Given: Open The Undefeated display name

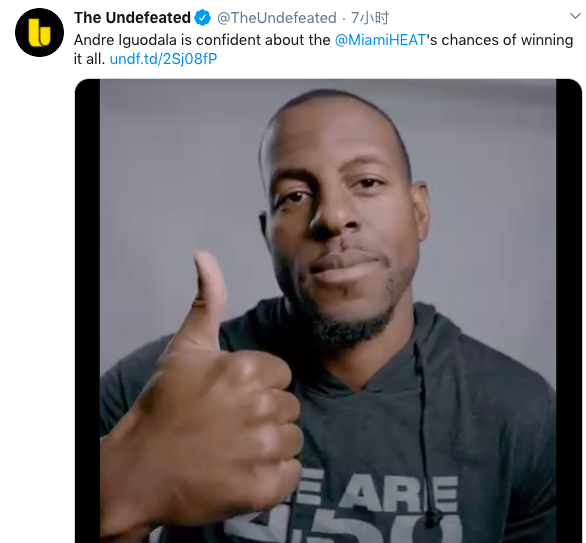Looking at the screenshot, I should pos(132,18).
